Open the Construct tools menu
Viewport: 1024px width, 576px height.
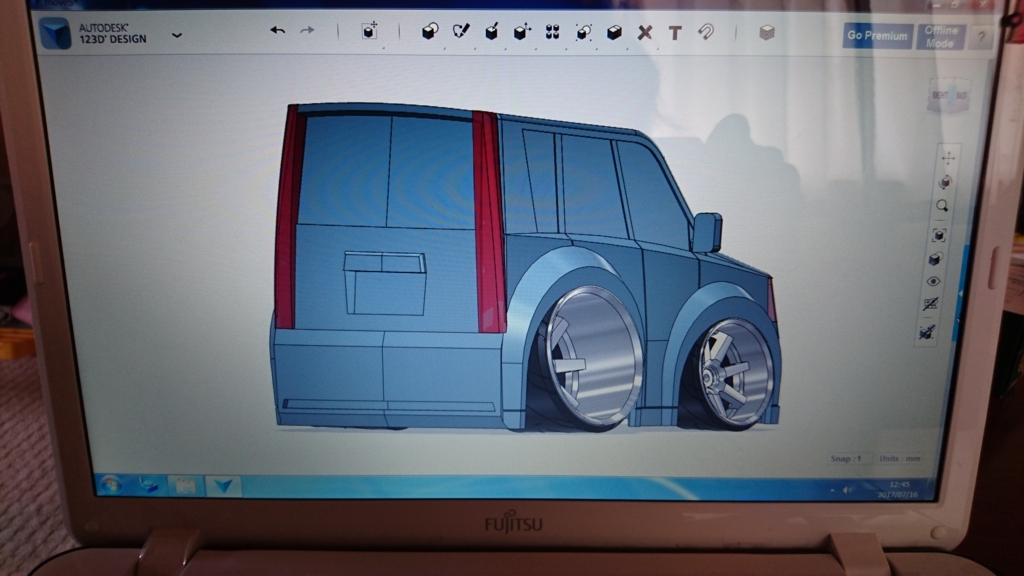pos(491,31)
